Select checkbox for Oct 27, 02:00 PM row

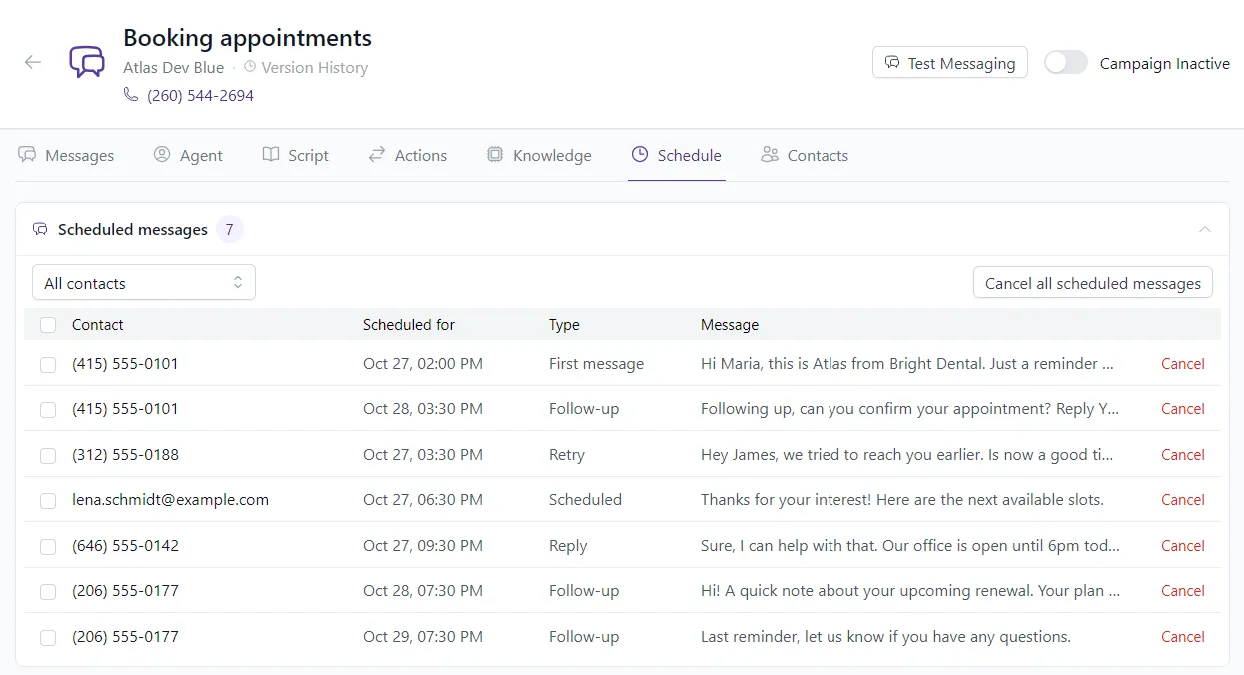click(48, 365)
